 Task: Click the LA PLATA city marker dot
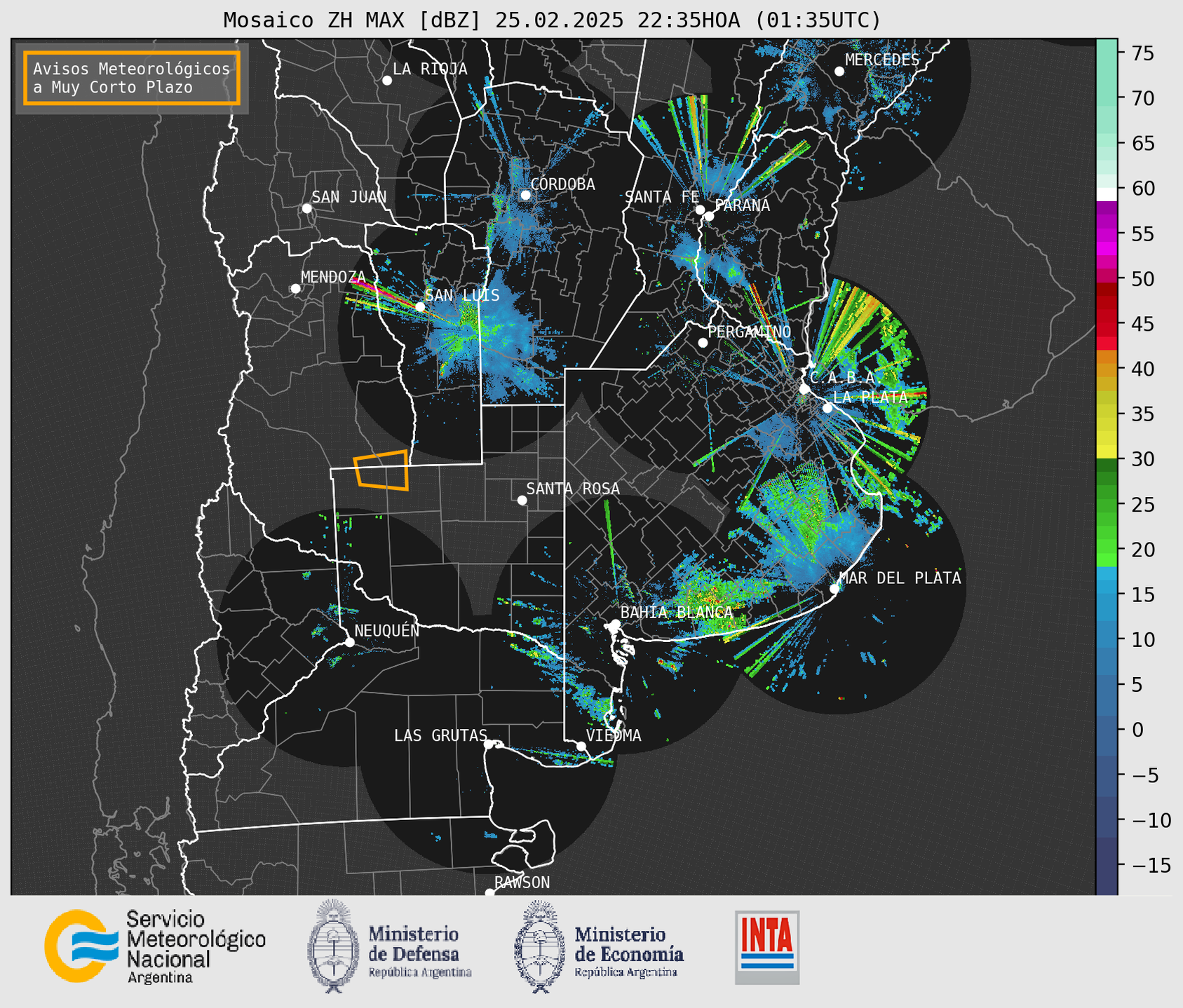tap(827, 408)
